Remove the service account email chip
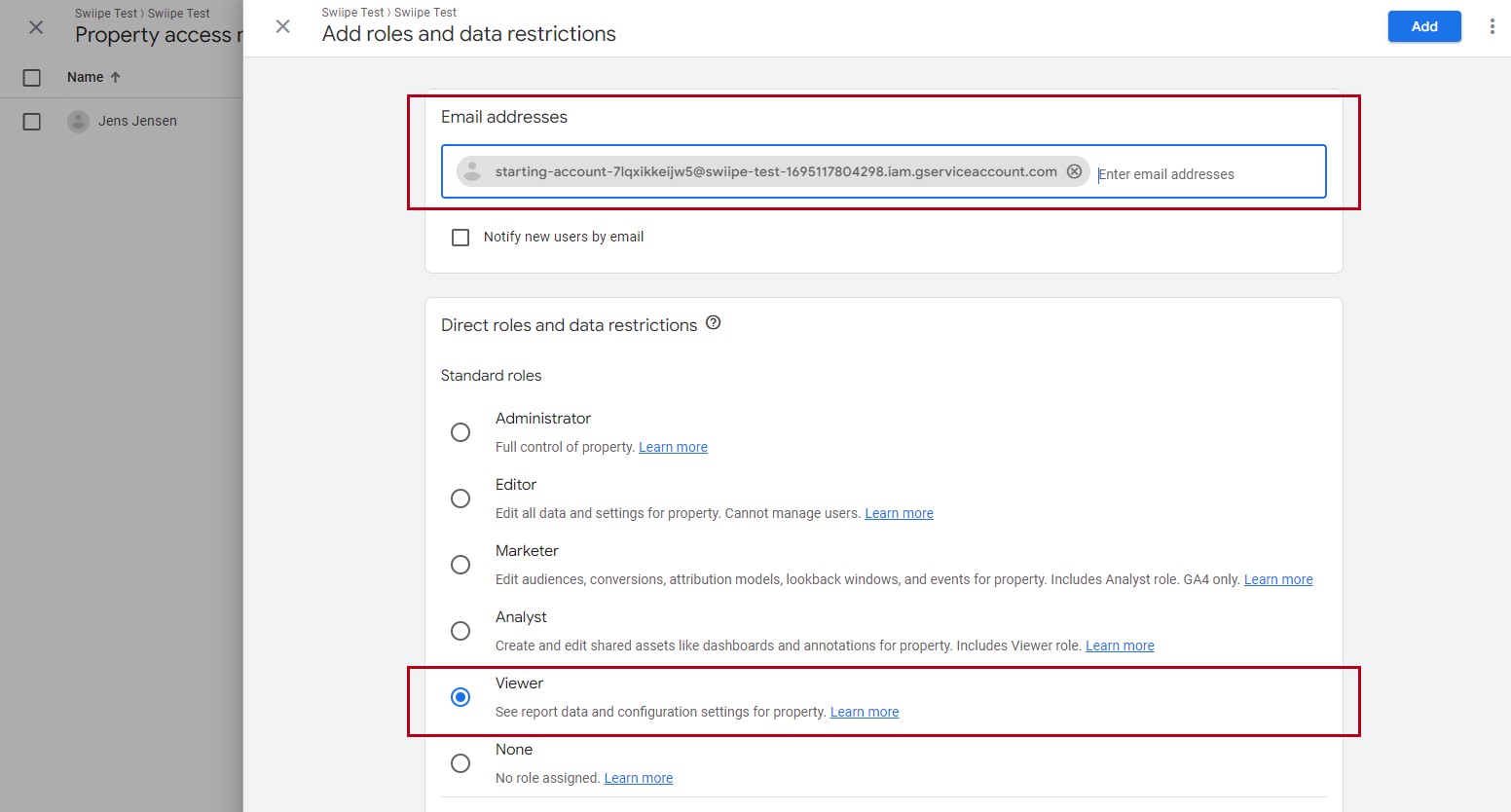The width and height of the screenshot is (1511, 812). (1074, 171)
